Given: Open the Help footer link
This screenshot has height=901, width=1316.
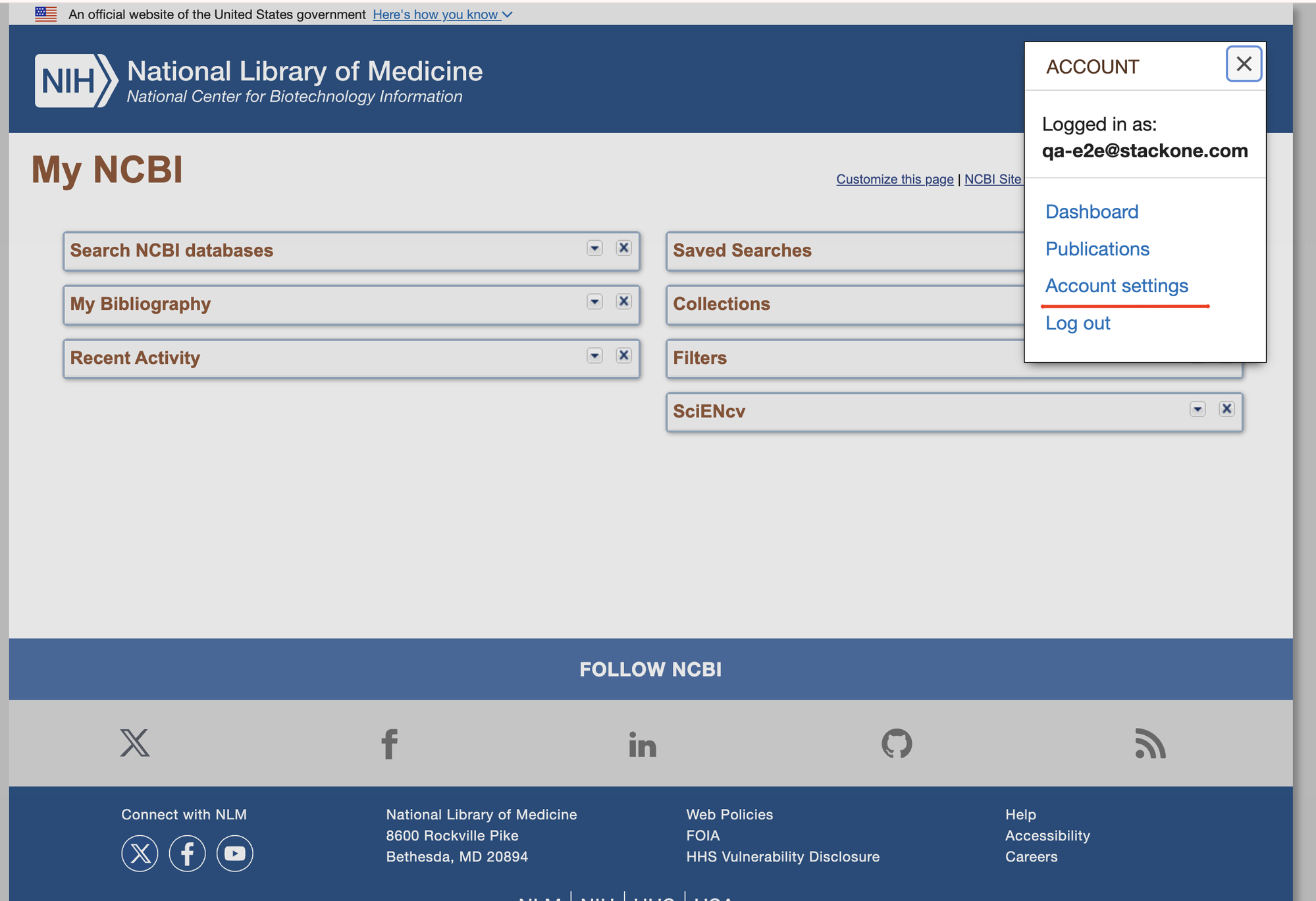Looking at the screenshot, I should coord(1020,815).
